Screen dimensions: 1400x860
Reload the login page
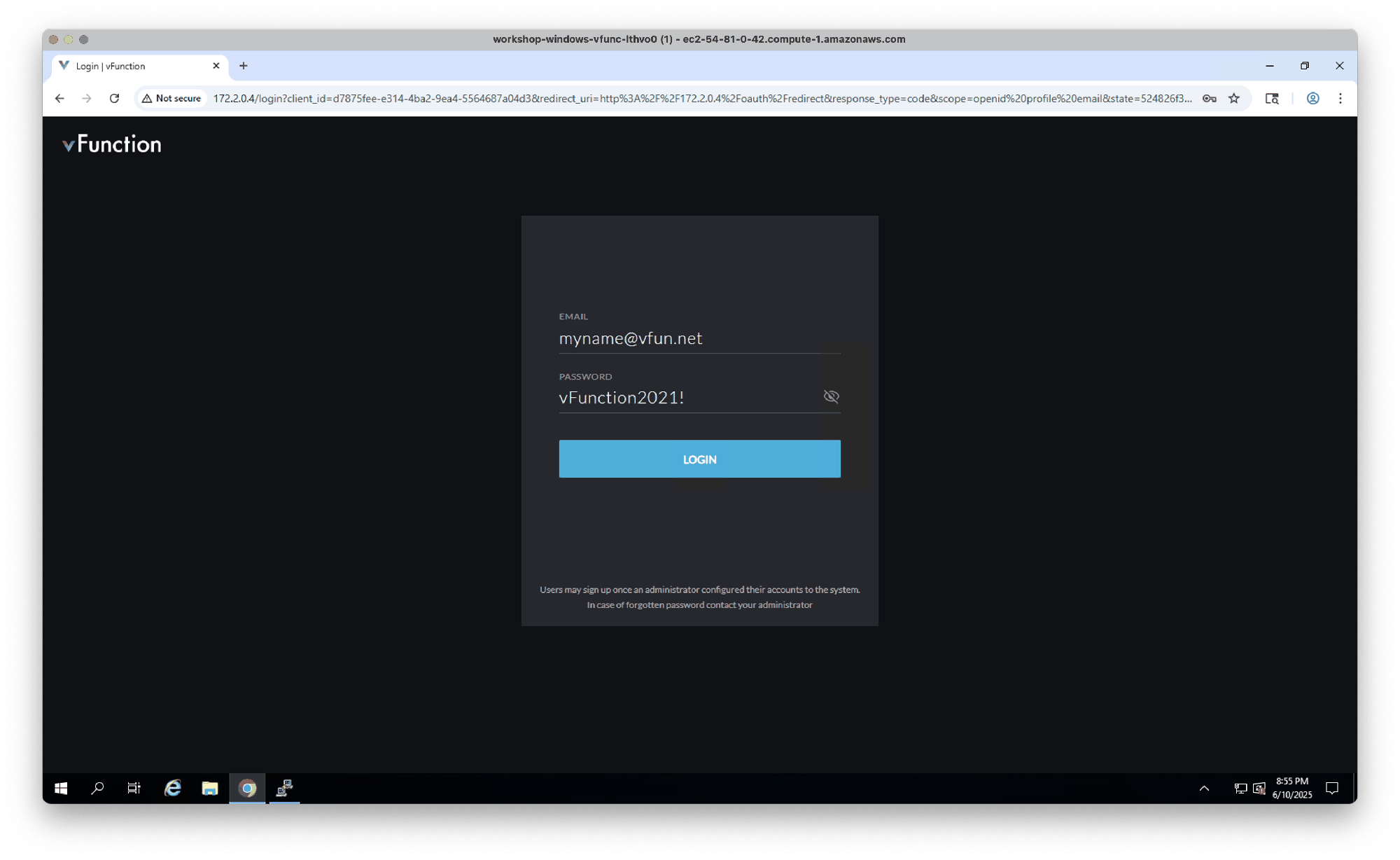coord(114,98)
